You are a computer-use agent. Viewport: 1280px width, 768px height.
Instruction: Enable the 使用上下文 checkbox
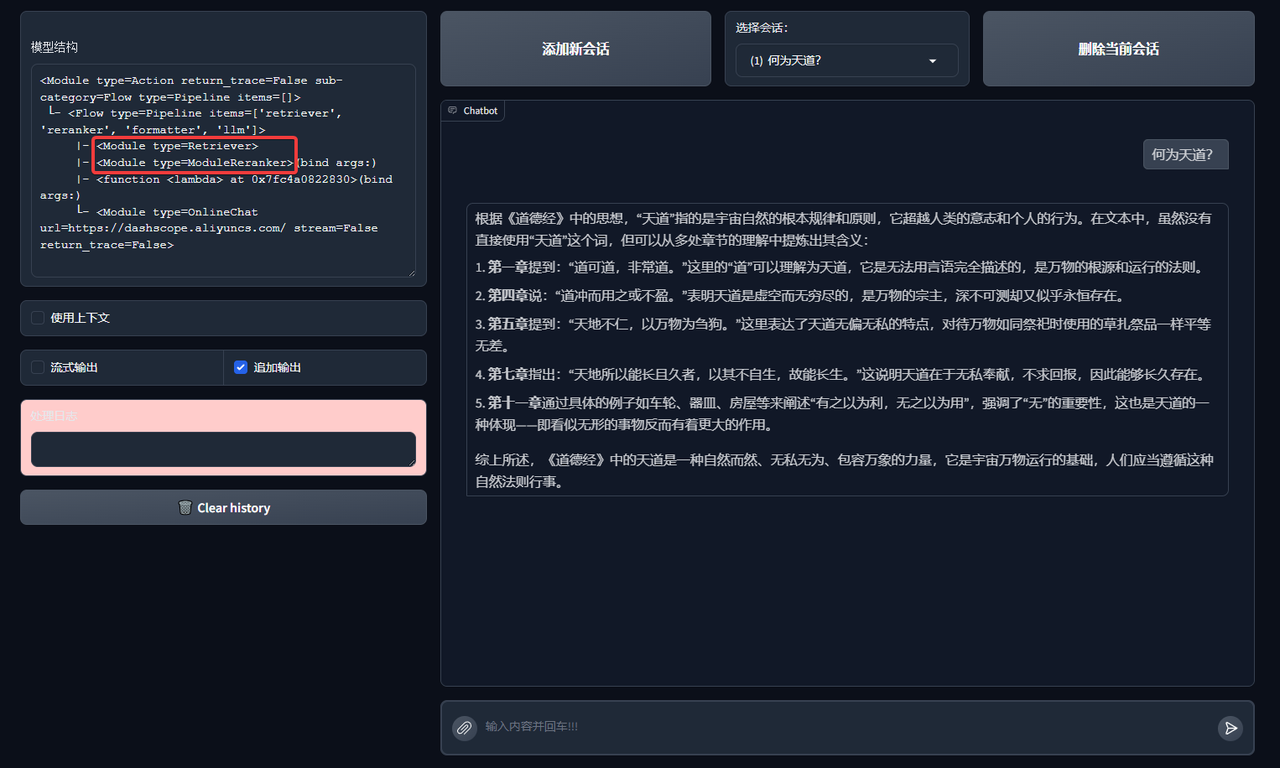38,318
